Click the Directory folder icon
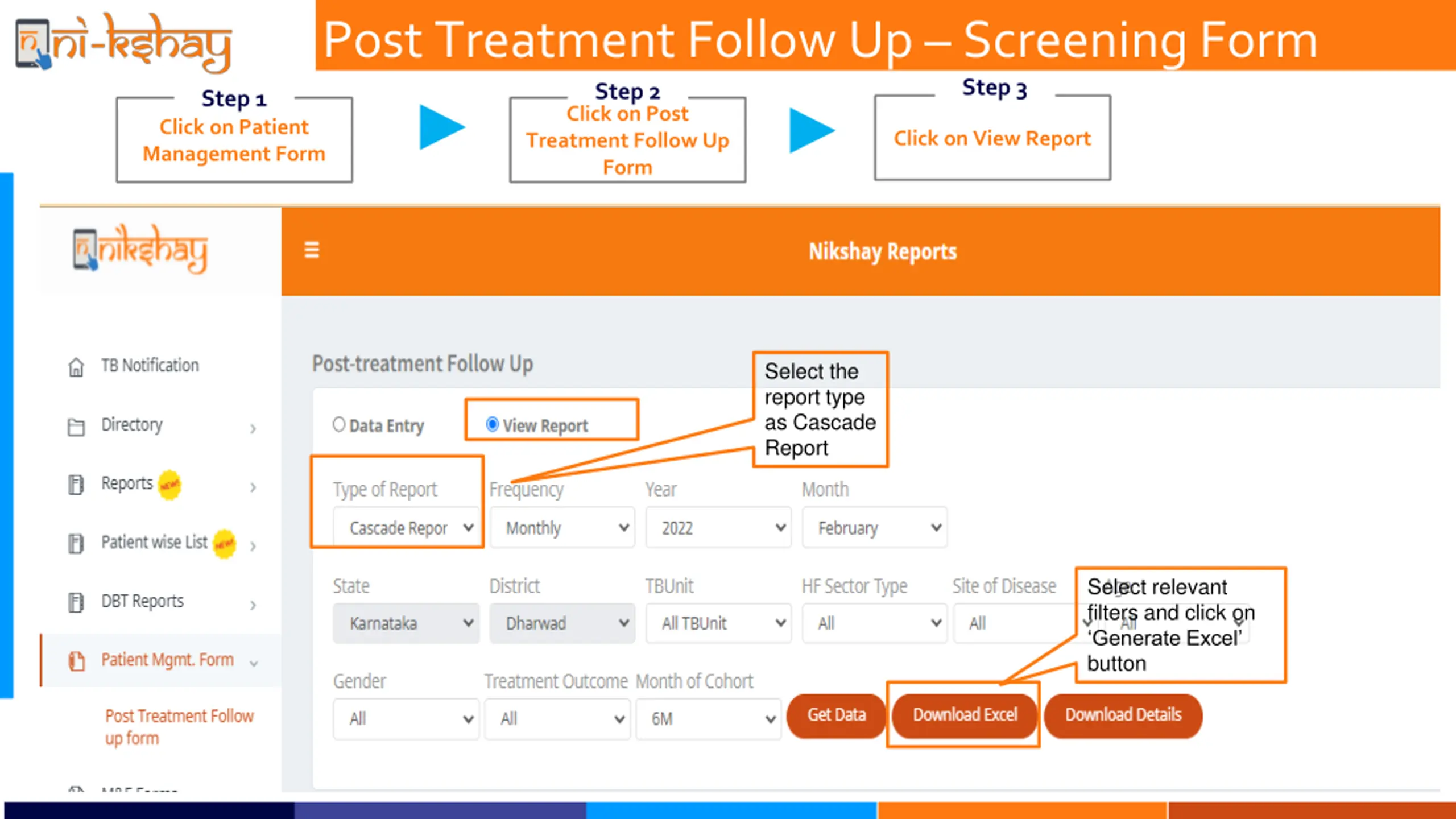Viewport: 1456px width, 819px height. (76, 427)
